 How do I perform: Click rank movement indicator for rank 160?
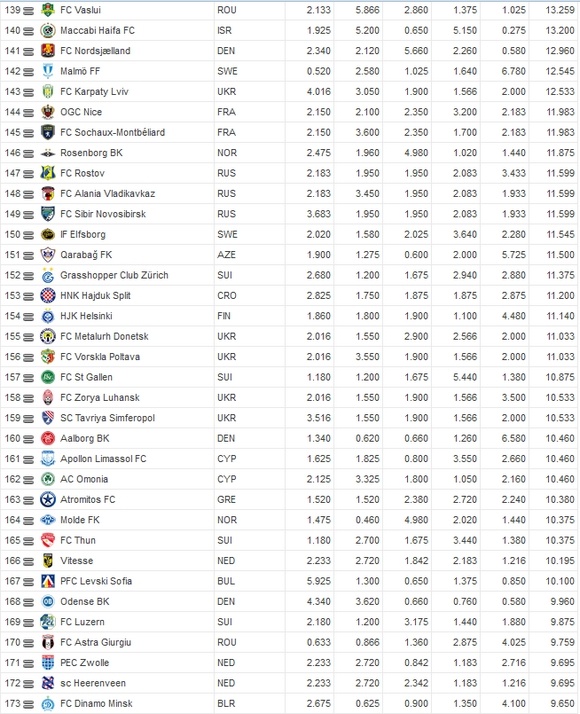[28, 439]
